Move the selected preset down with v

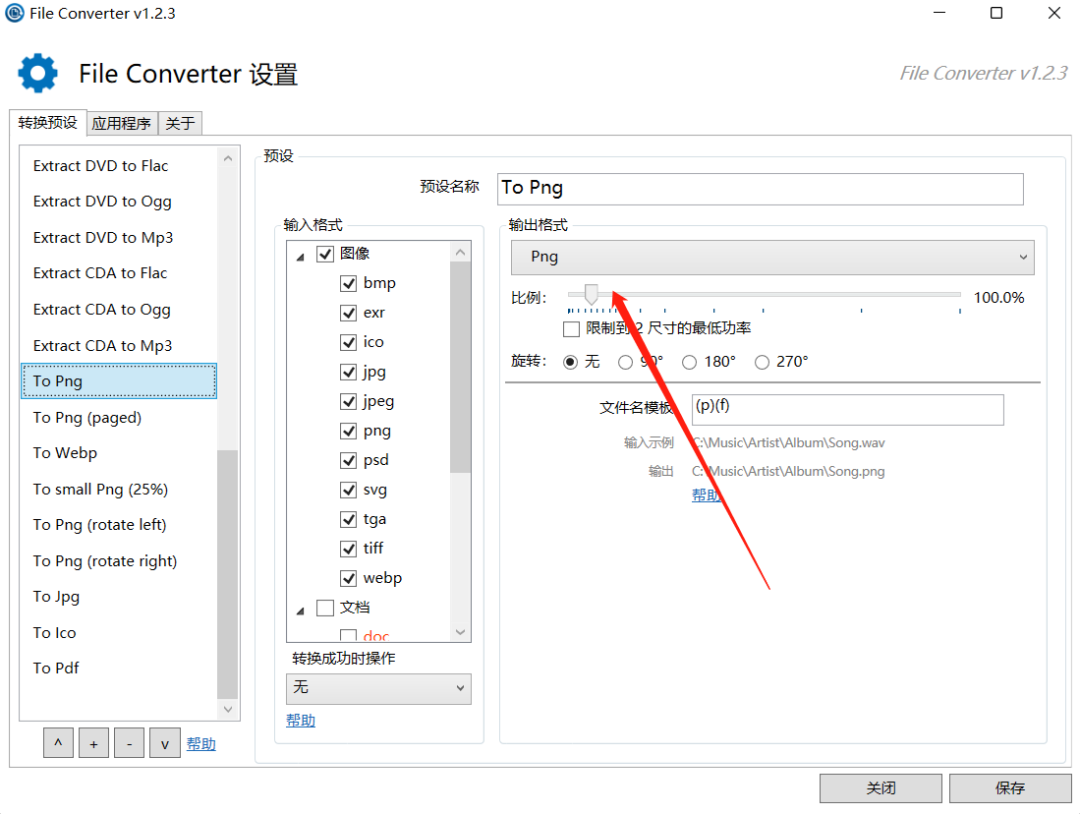[x=164, y=743]
